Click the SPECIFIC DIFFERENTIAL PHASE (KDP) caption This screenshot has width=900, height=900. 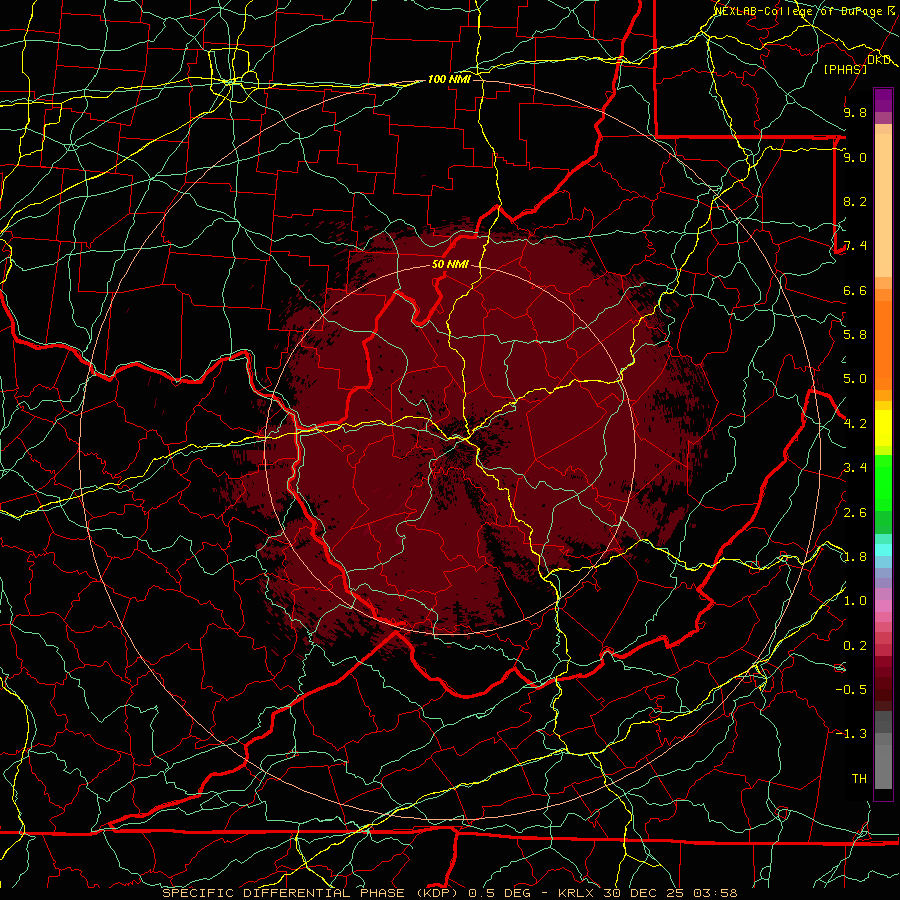pyautogui.click(x=311, y=893)
